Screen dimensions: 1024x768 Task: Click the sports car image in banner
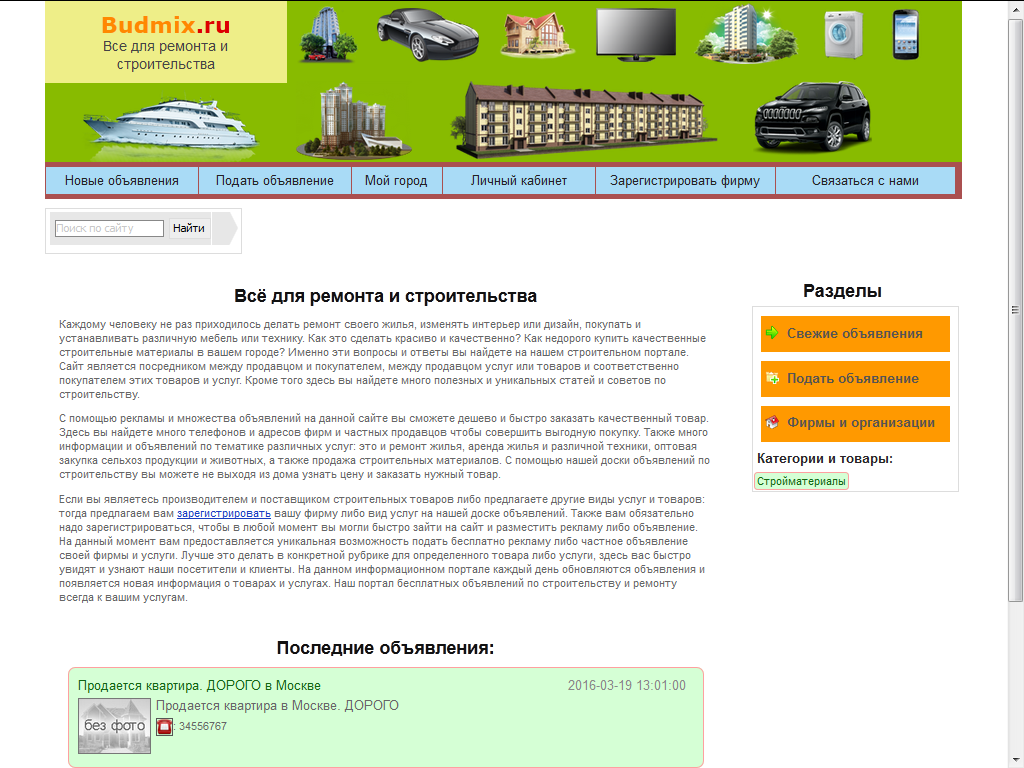pyautogui.click(x=427, y=35)
